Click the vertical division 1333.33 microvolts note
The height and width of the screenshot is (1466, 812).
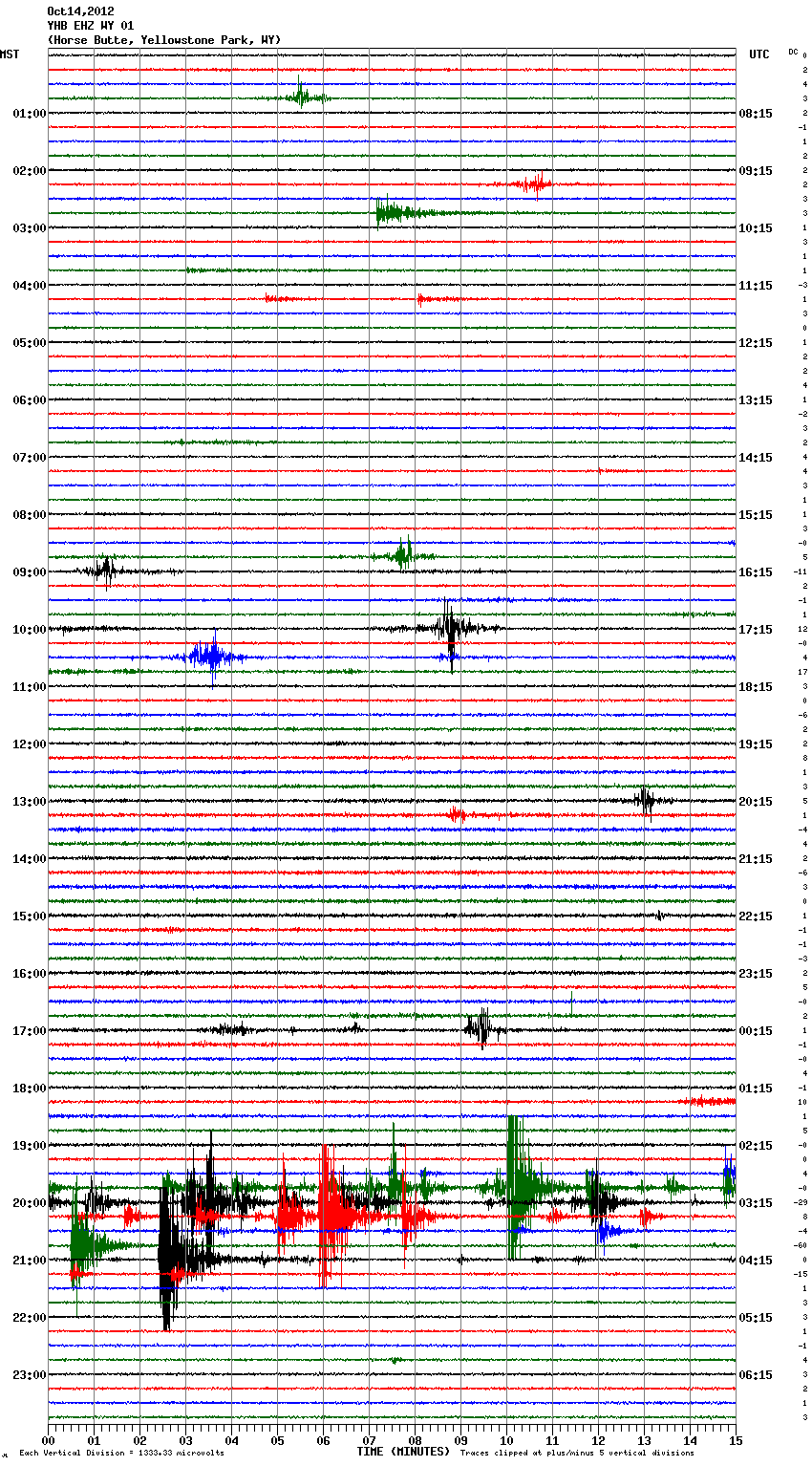121,1454
